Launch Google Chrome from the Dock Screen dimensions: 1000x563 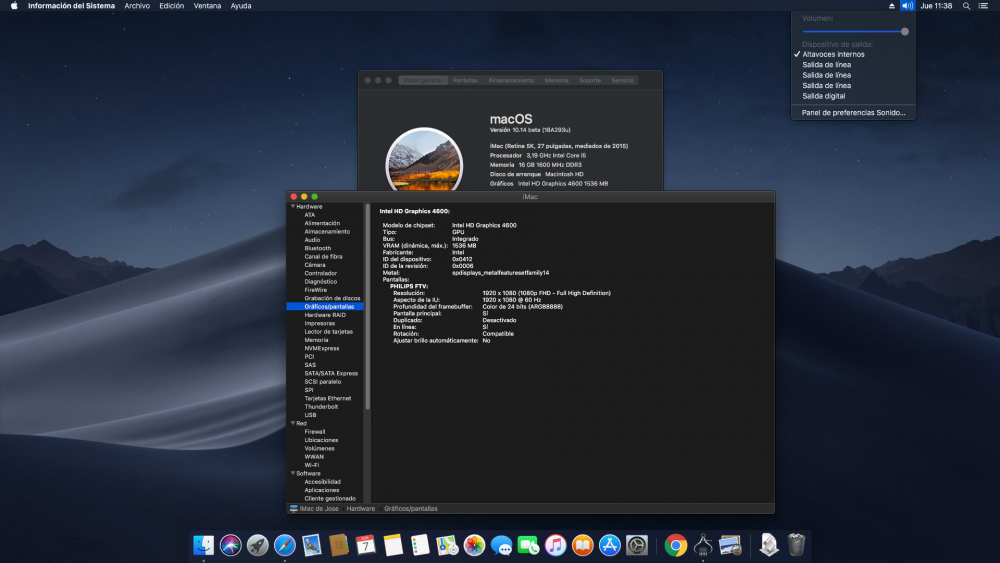pyautogui.click(x=675, y=545)
